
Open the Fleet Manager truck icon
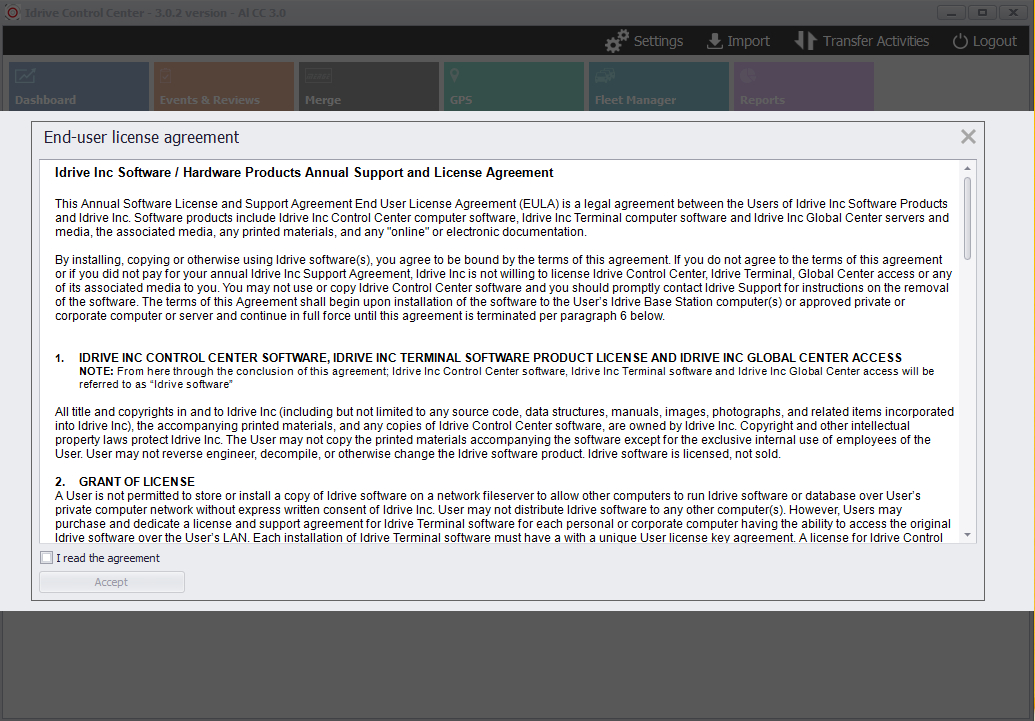click(603, 74)
